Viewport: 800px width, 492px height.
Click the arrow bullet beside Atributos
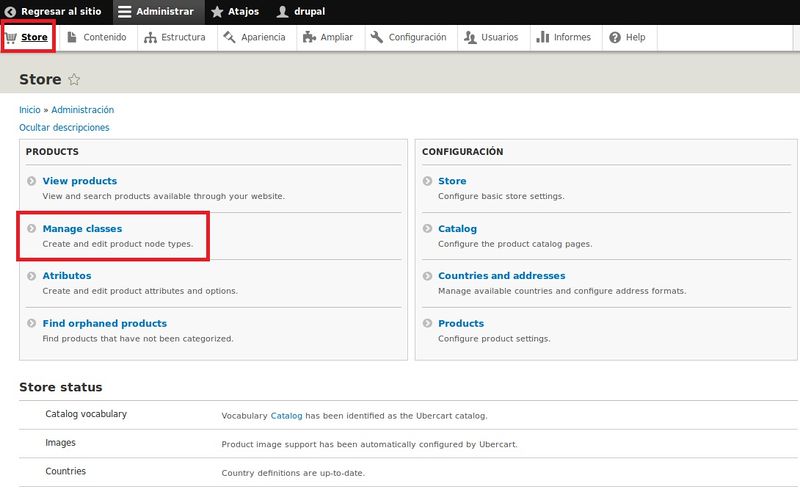32,276
